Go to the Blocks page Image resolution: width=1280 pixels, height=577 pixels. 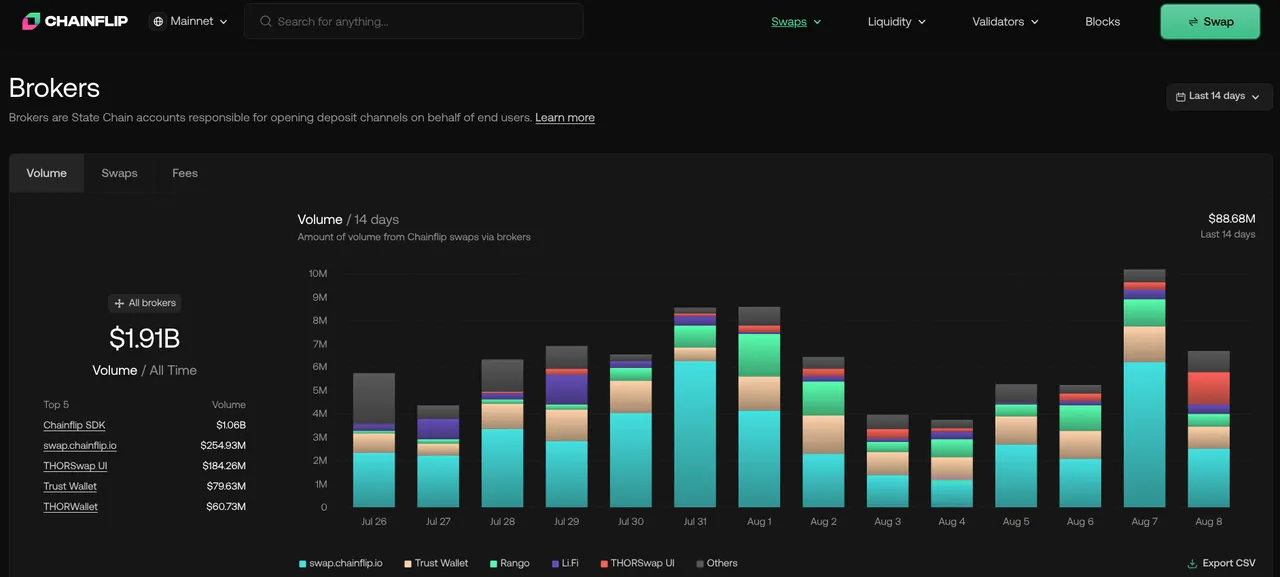point(1103,22)
